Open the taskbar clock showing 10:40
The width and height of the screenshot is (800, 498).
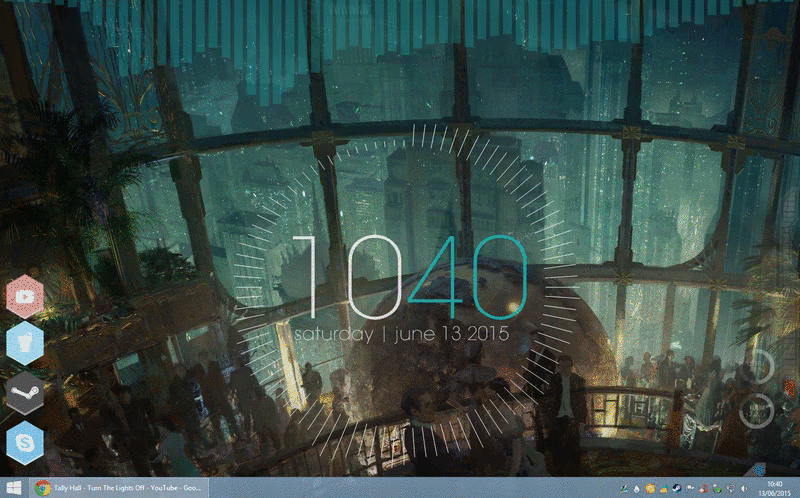click(x=774, y=488)
